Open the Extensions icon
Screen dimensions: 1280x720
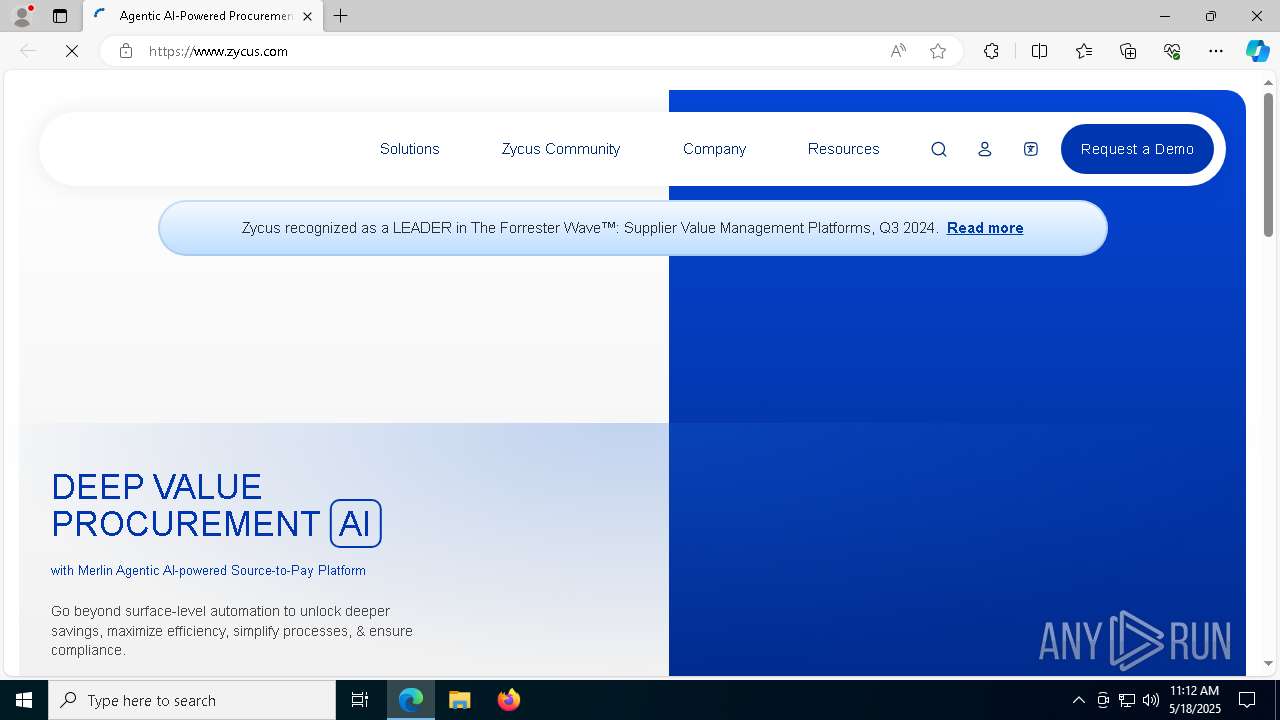click(991, 51)
